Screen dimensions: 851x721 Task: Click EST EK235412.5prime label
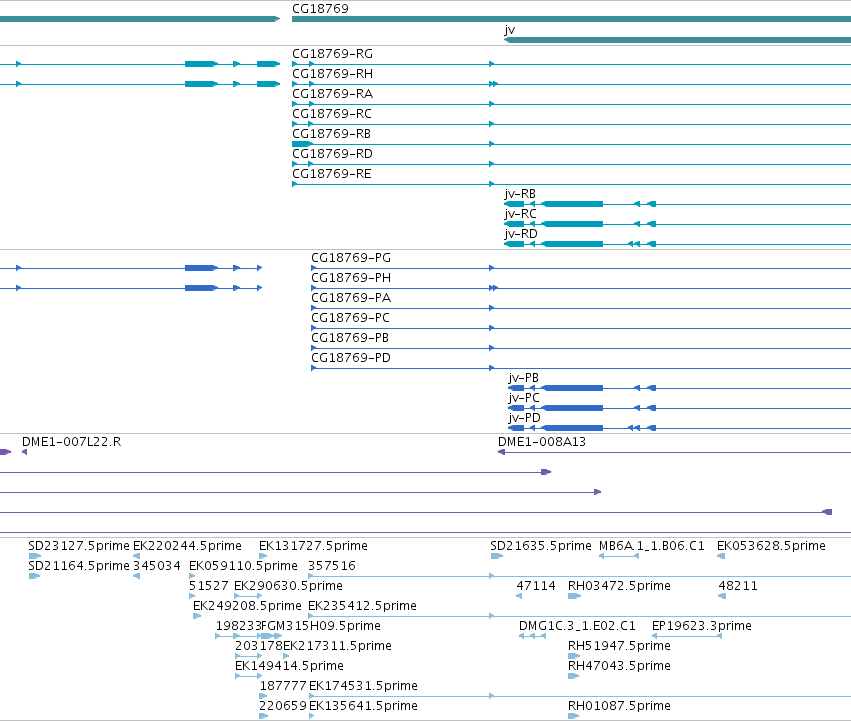click(362, 606)
